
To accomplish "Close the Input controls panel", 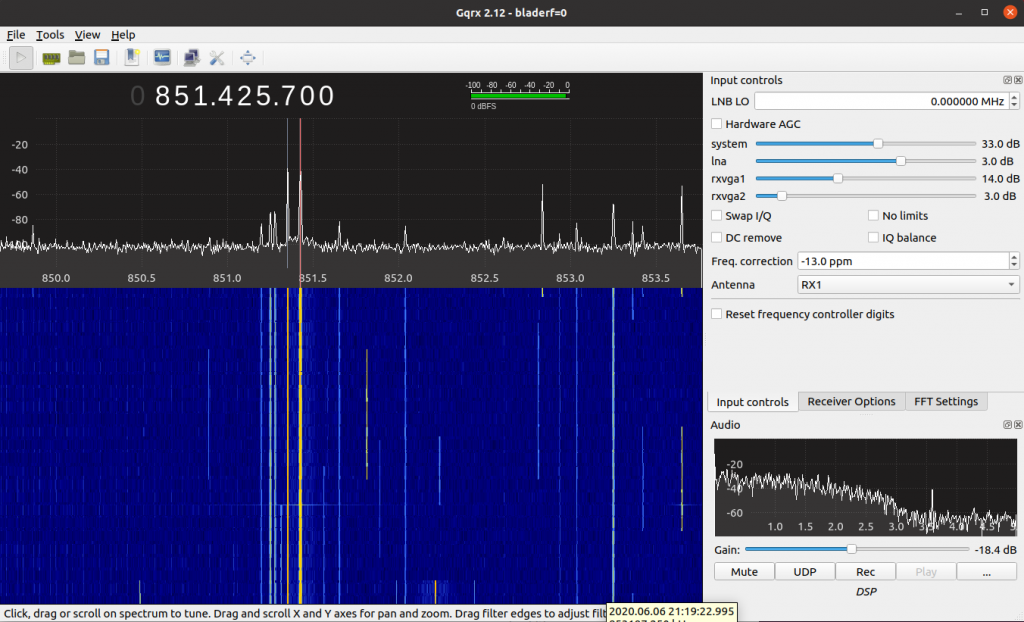I will (1017, 80).
